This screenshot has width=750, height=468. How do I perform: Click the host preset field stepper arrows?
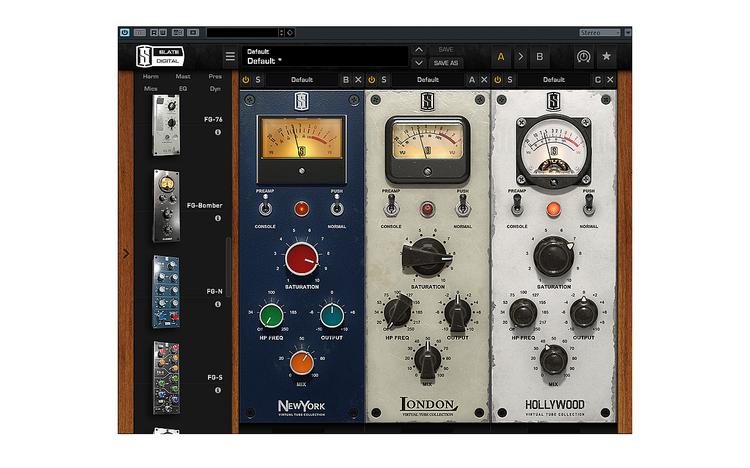[281, 33]
